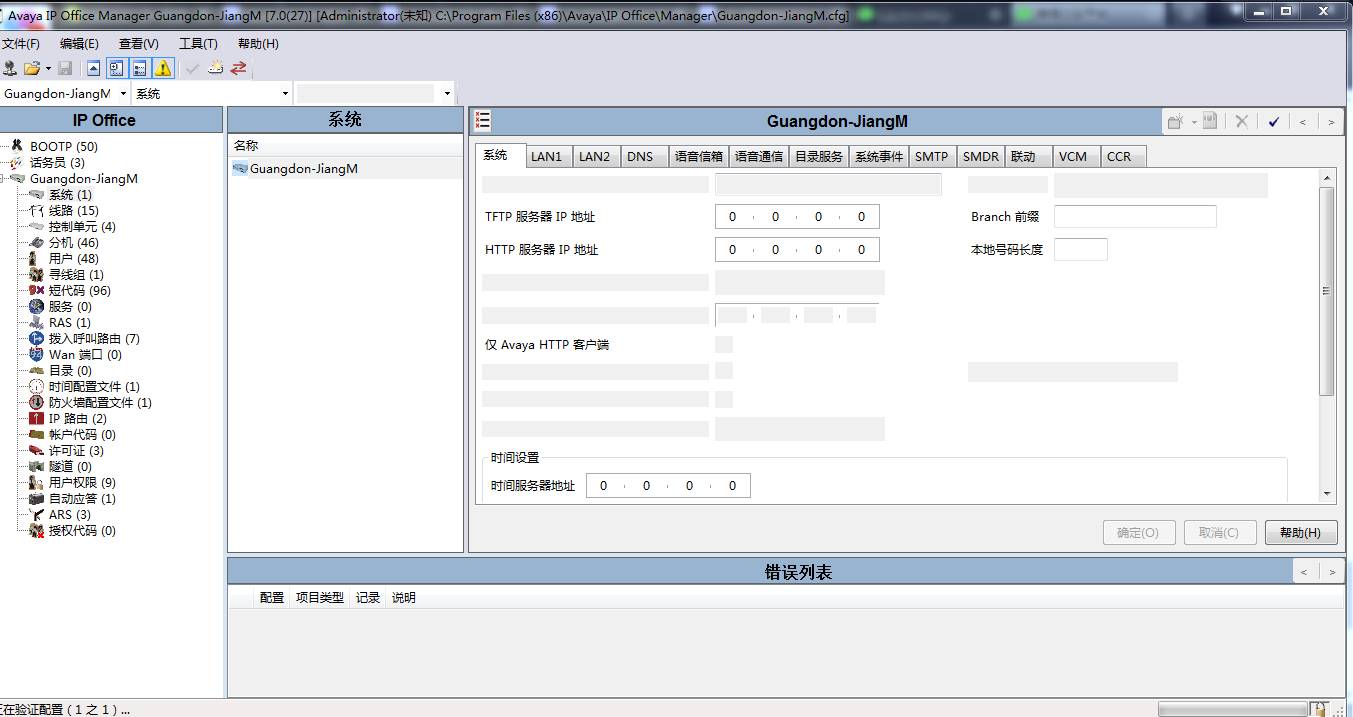The width and height of the screenshot is (1353, 717).
Task: Click the Wan 端口 (0) icon
Action: (x=37, y=355)
